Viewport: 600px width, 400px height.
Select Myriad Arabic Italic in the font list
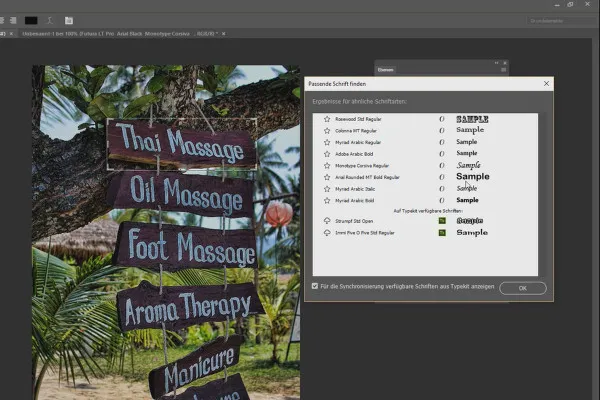click(x=355, y=189)
